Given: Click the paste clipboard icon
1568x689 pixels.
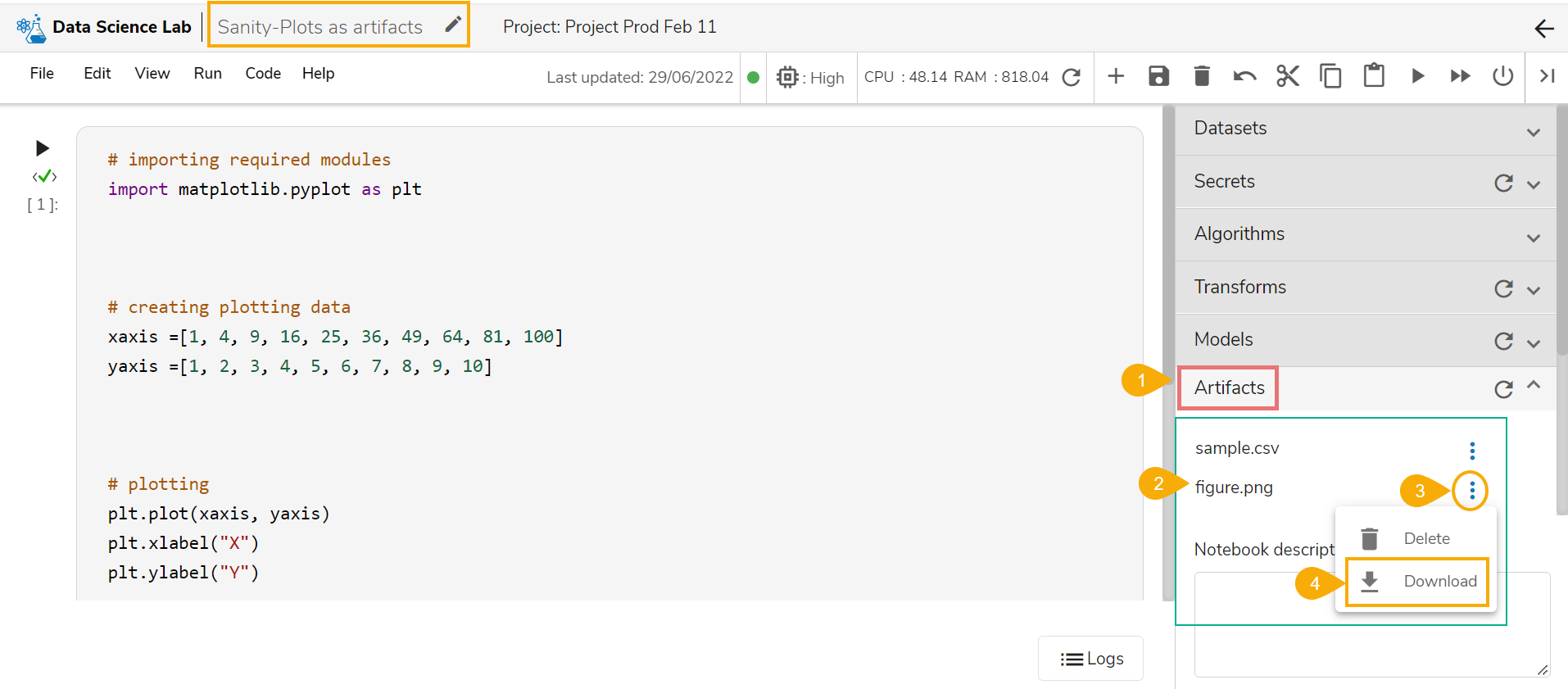Looking at the screenshot, I should pos(1374,76).
